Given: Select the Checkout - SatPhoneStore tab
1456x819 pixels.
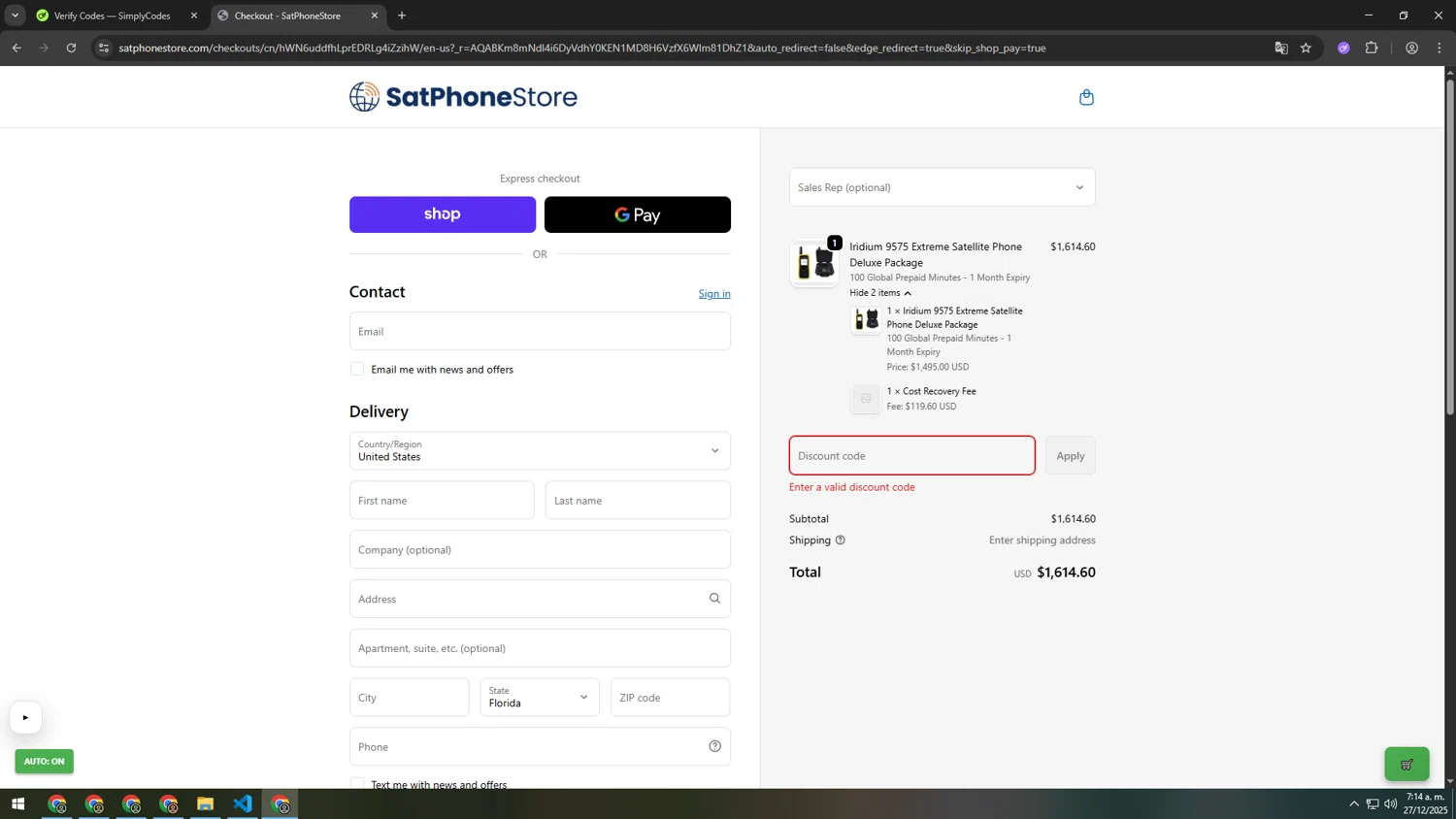Looking at the screenshot, I should coord(287,16).
